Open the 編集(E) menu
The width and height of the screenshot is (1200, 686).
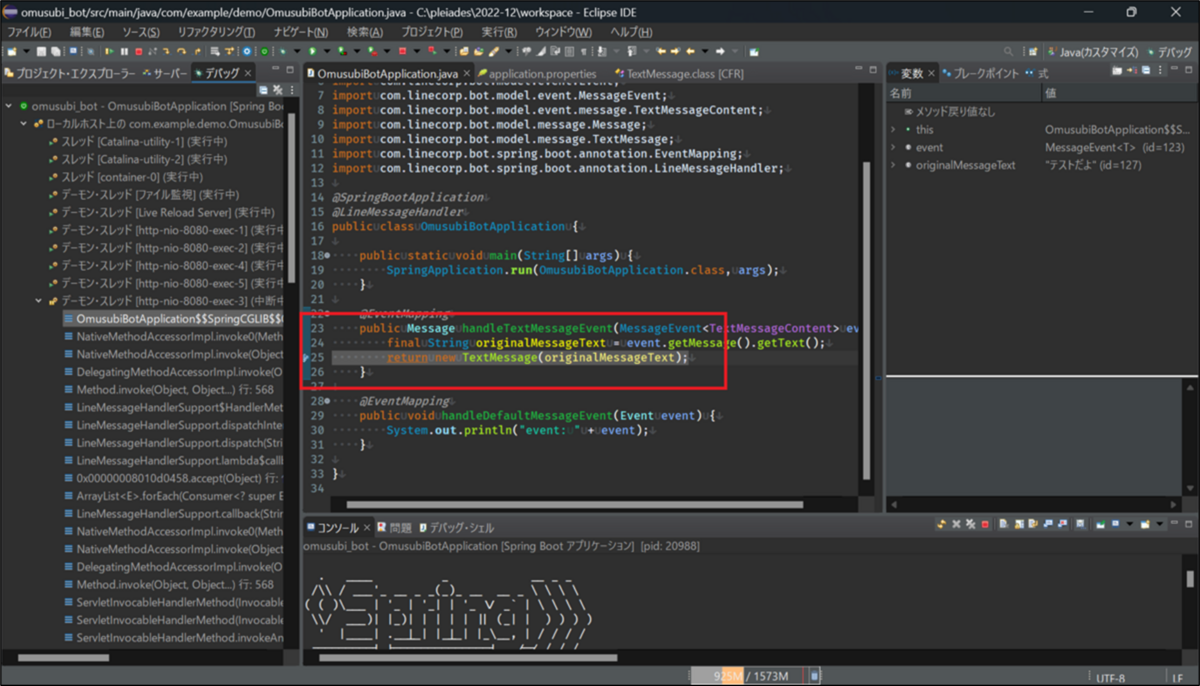[x=87, y=32]
